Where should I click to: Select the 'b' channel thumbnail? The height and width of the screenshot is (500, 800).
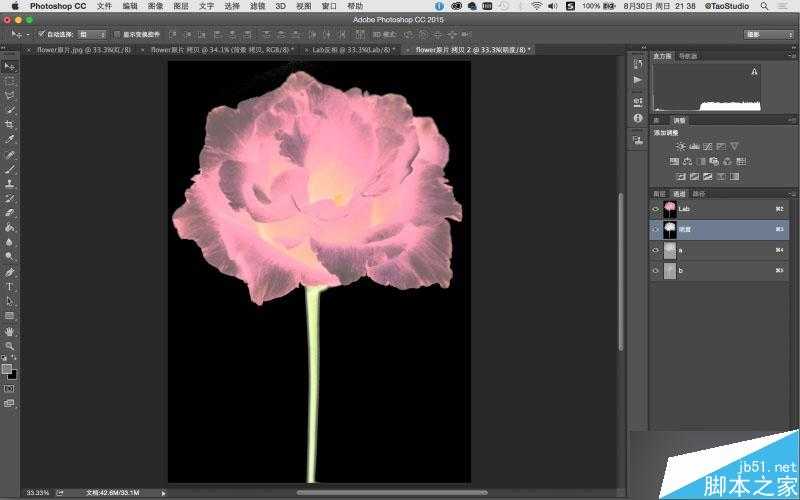669,270
